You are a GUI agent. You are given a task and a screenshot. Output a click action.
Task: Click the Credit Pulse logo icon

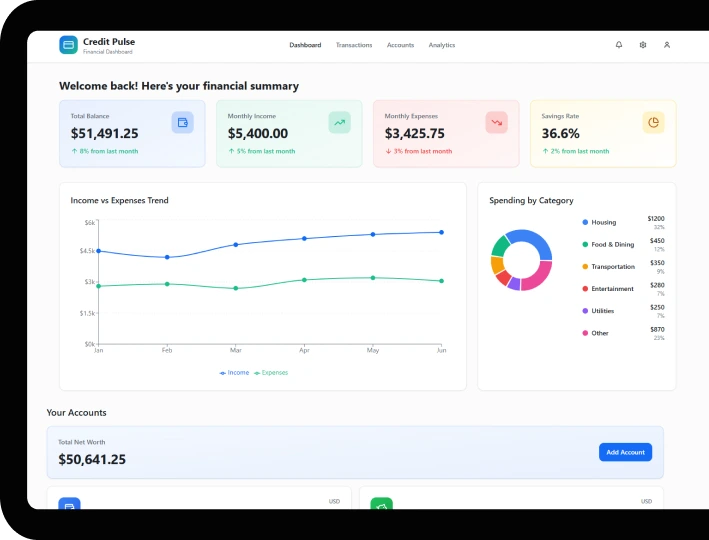click(68, 45)
